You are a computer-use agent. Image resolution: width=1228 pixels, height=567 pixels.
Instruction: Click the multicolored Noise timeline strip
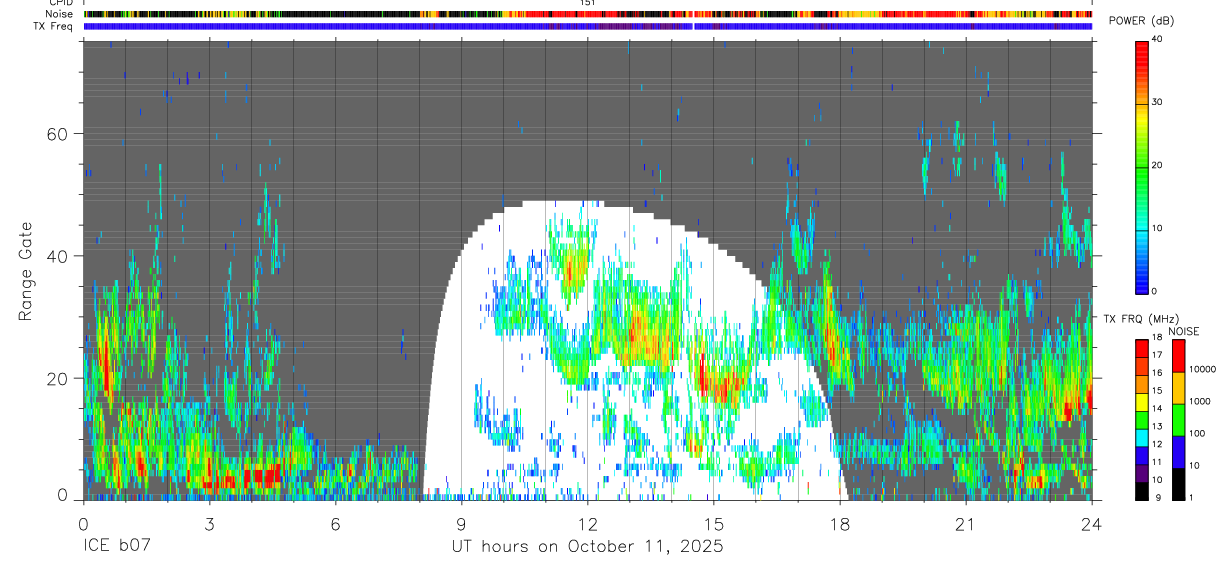[x=588, y=14]
